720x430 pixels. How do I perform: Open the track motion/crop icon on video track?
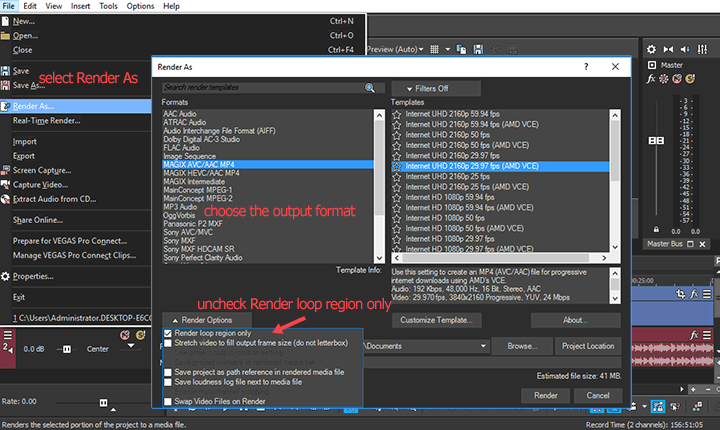(681, 294)
